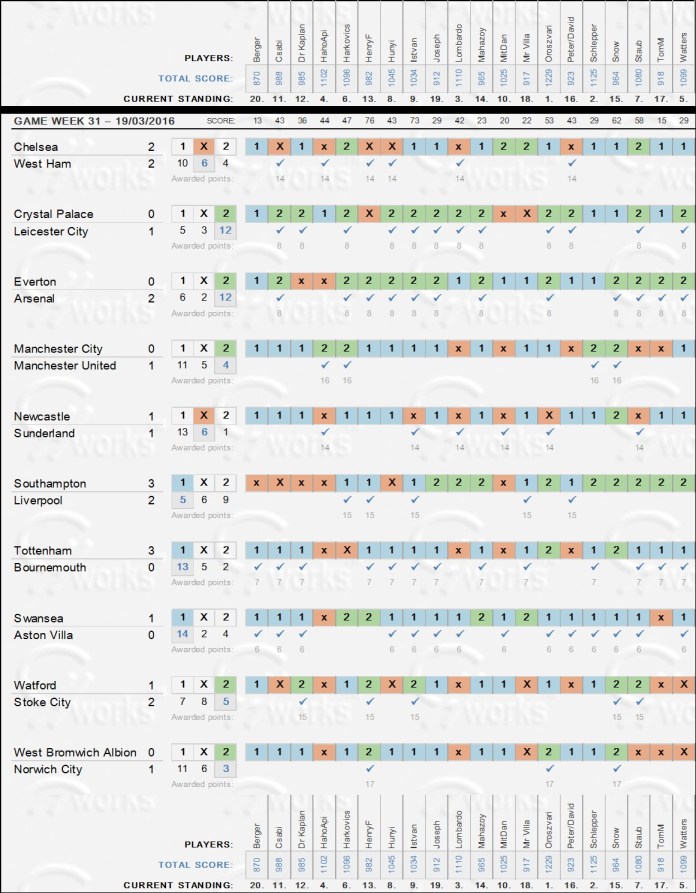
Task: Click the checkmark under HanoApi's Newcastle prediction
Action: [324, 431]
